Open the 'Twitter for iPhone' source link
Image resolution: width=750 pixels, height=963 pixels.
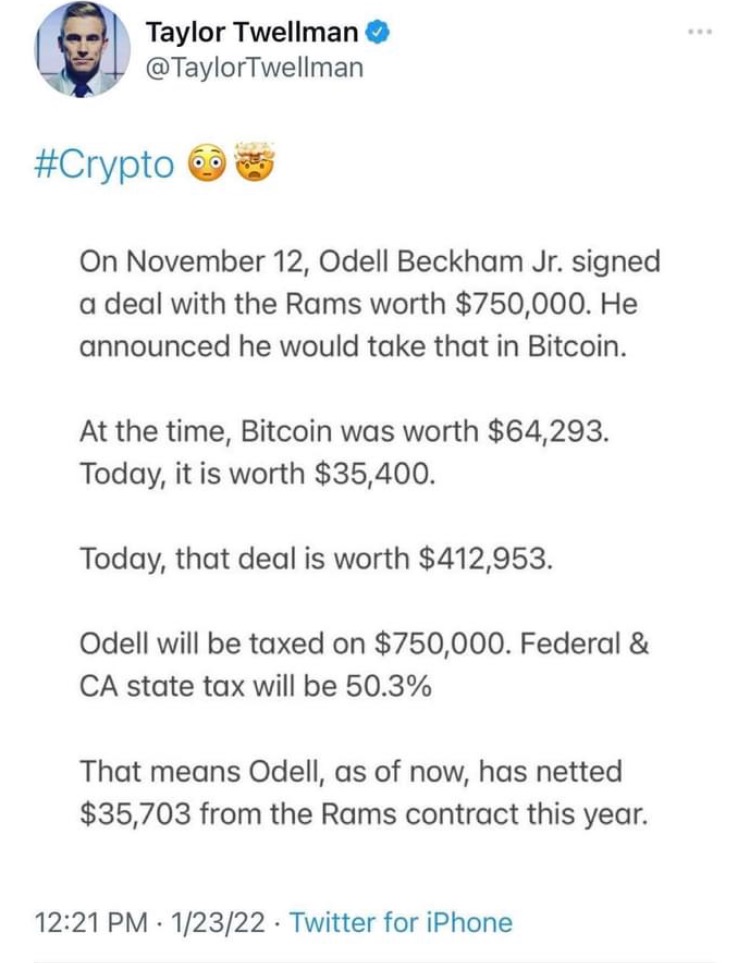point(400,922)
